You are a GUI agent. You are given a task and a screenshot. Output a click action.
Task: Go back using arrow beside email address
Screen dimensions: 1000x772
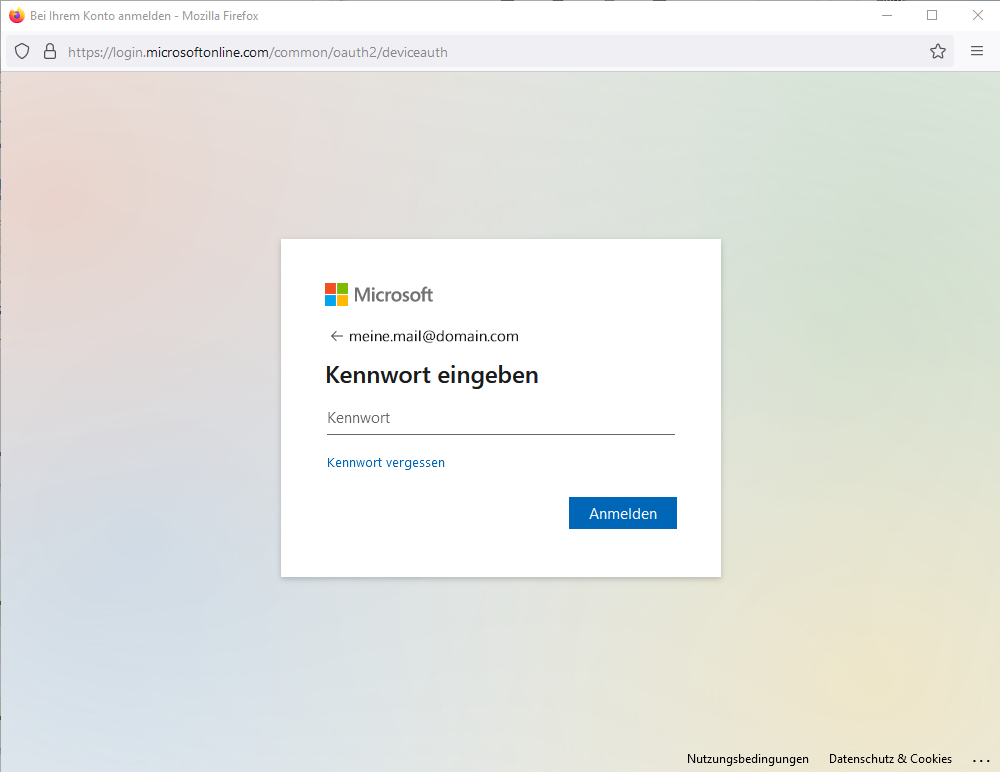tap(336, 337)
